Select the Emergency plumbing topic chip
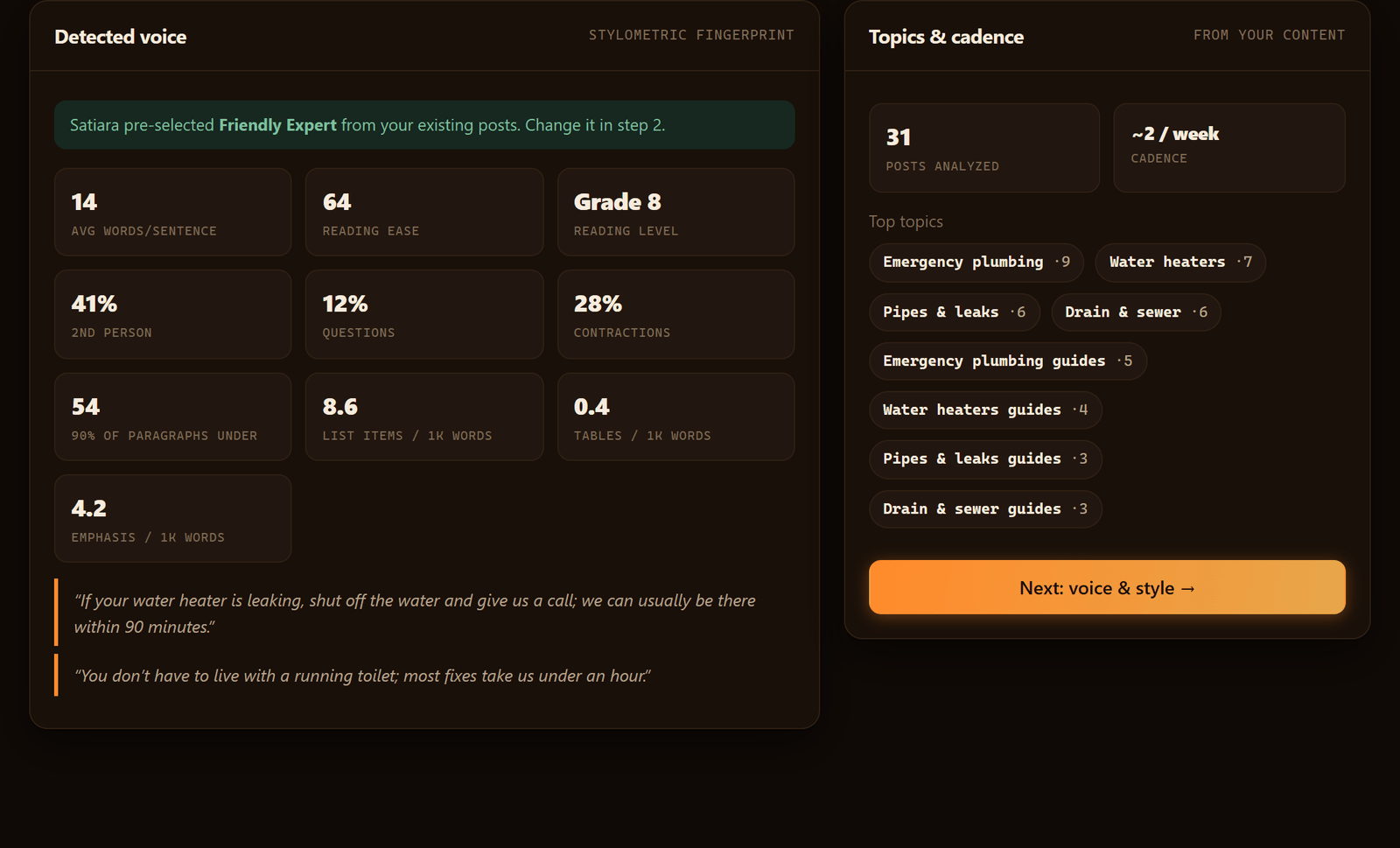This screenshot has width=1400, height=848. pyautogui.click(x=976, y=263)
